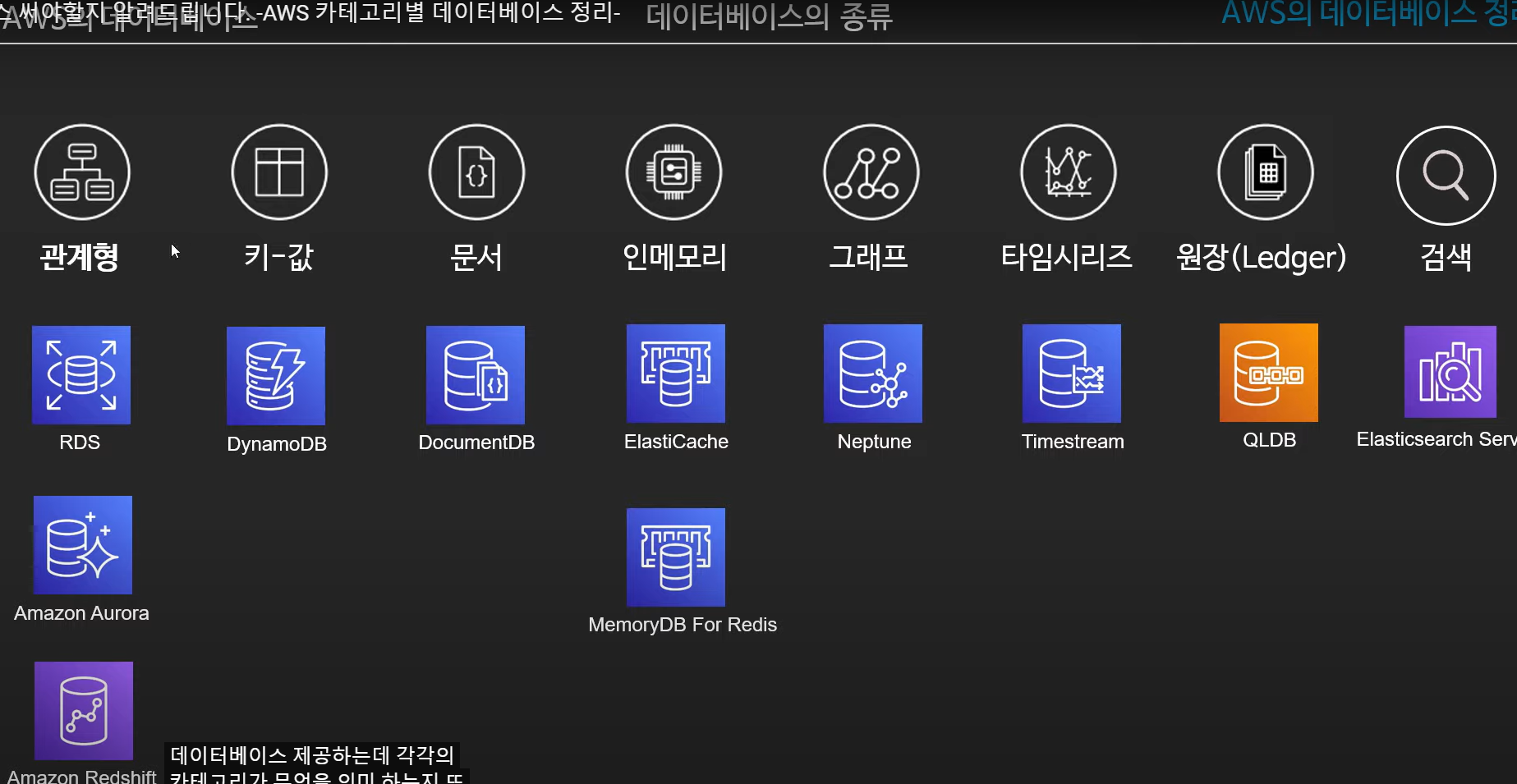Click the subtitle caption 데이터베이스 제공하는데 각각의
The image size is (1517, 784).
coord(312,754)
